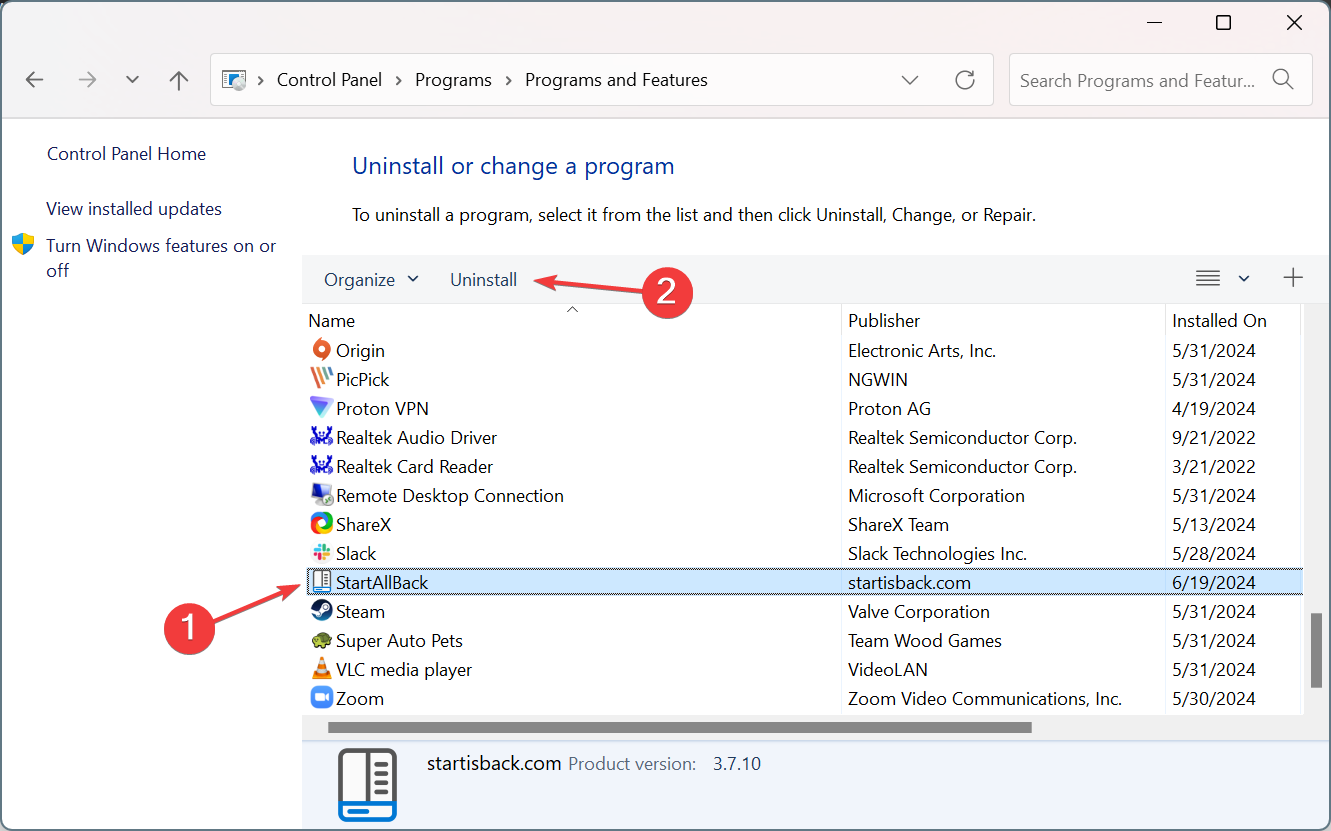The height and width of the screenshot is (831, 1331).
Task: Click product version 3.7.10 value
Action: click(x=737, y=764)
